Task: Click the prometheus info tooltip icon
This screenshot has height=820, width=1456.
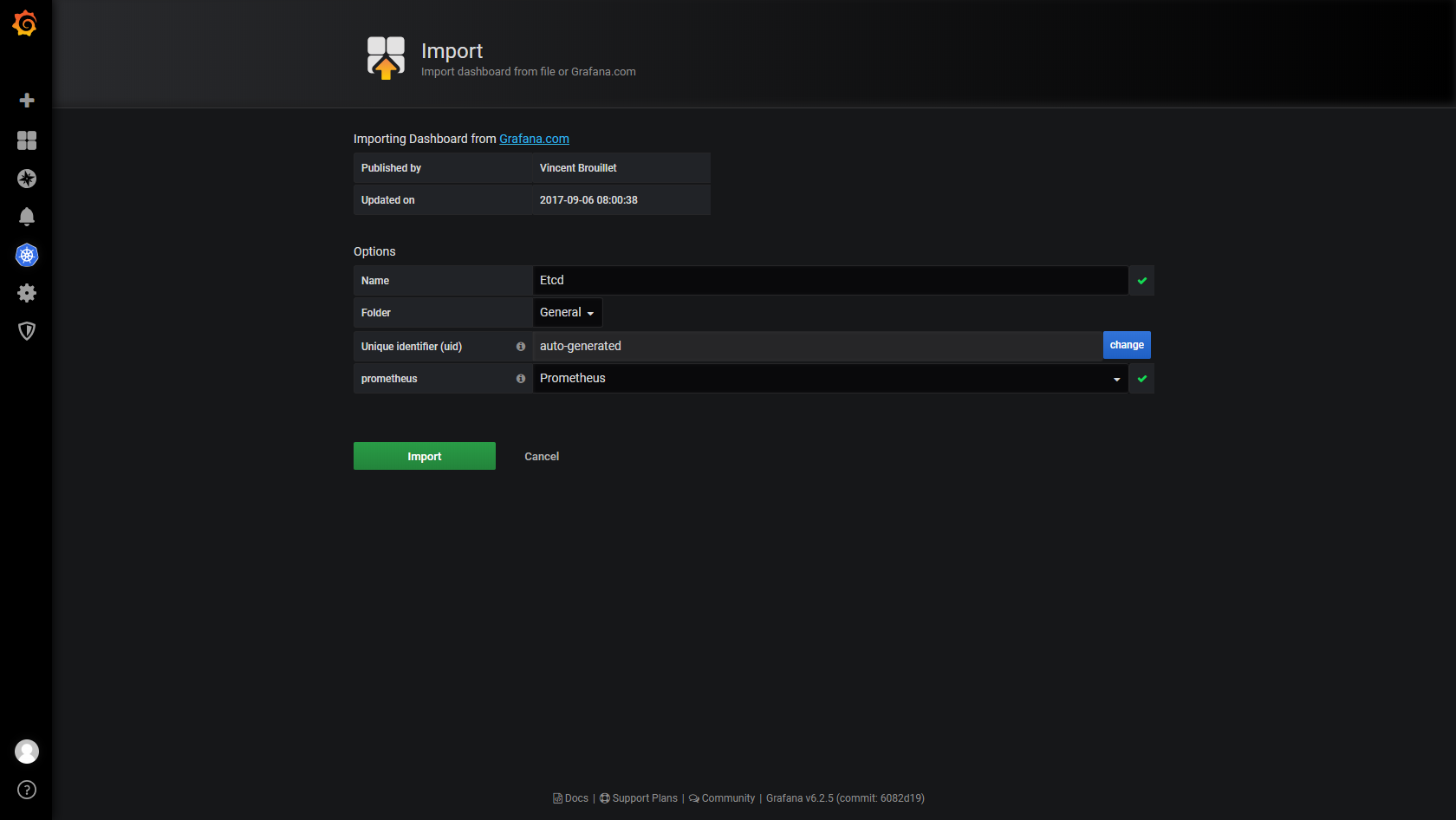Action: 521,379
